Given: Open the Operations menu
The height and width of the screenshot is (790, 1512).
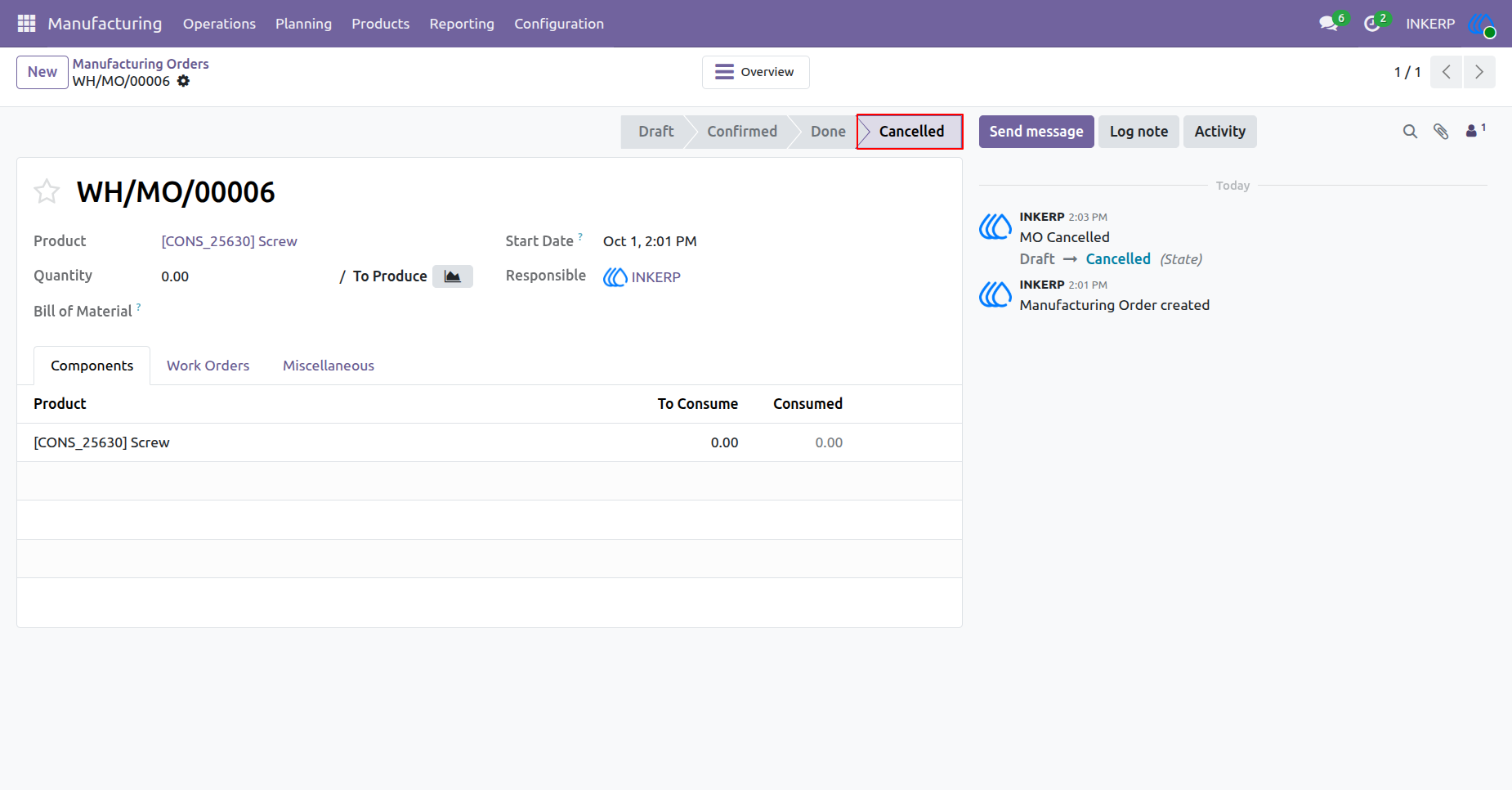Looking at the screenshot, I should 219,24.
